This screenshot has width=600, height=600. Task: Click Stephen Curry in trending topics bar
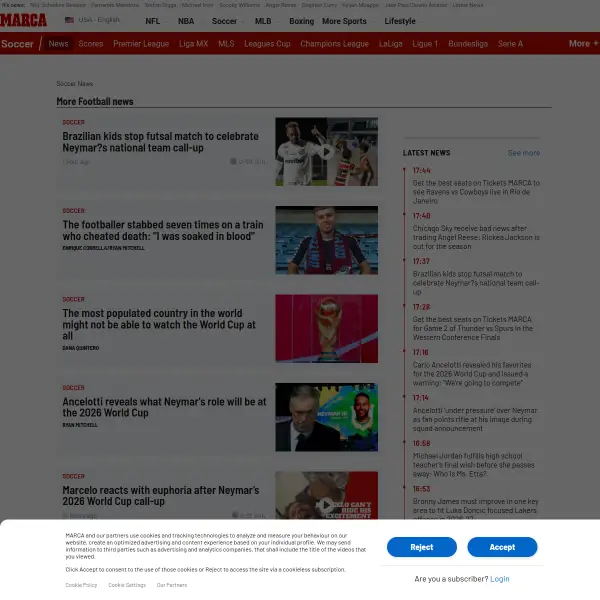click(319, 5)
